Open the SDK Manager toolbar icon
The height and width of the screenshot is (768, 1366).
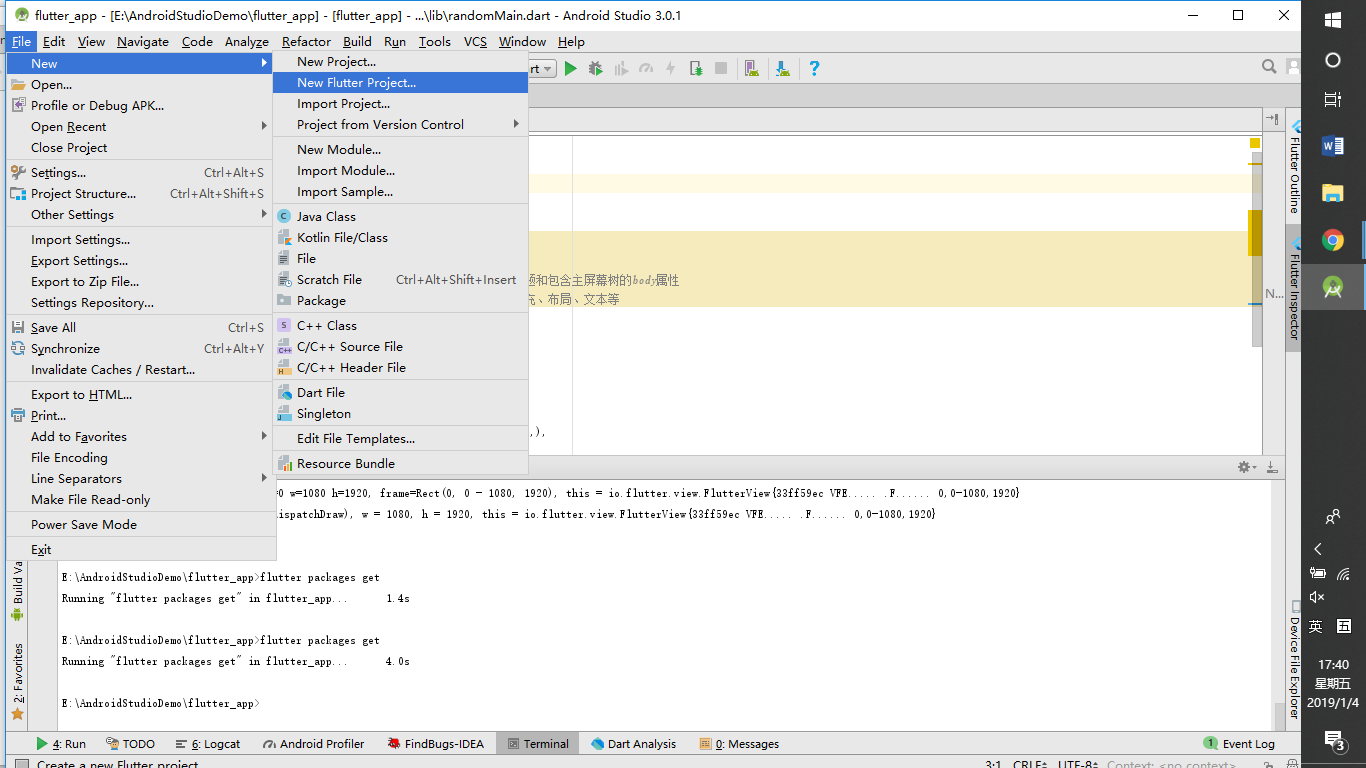[x=782, y=68]
